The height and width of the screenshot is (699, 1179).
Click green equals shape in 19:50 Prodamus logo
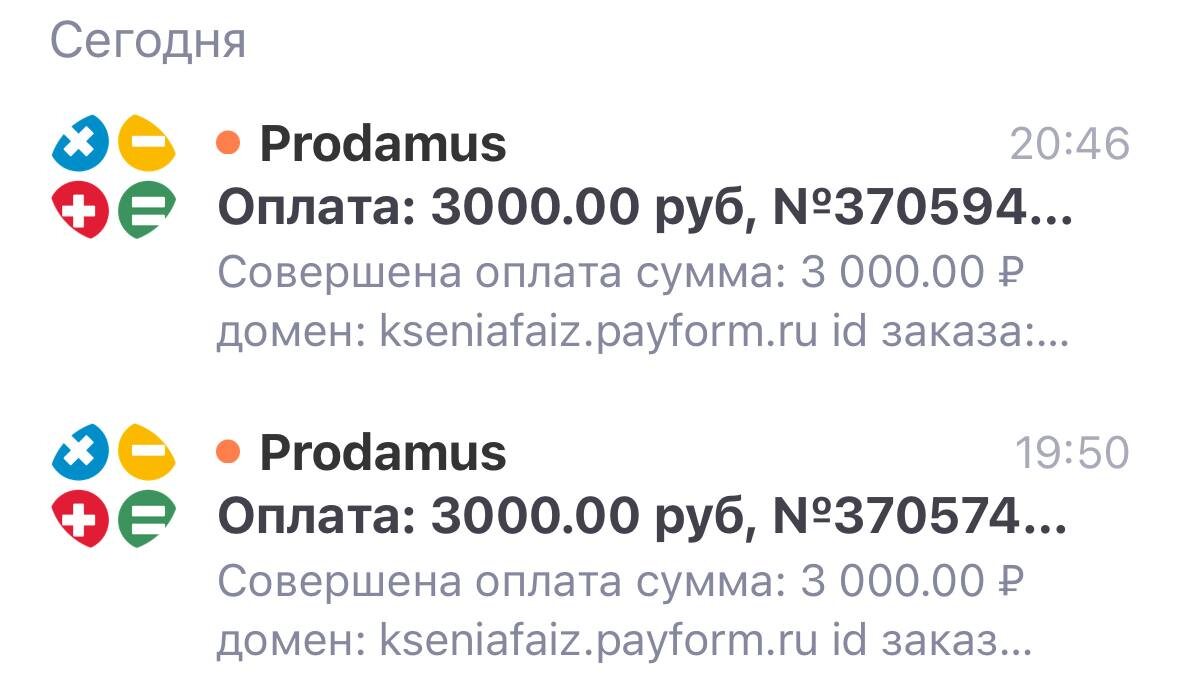146,520
